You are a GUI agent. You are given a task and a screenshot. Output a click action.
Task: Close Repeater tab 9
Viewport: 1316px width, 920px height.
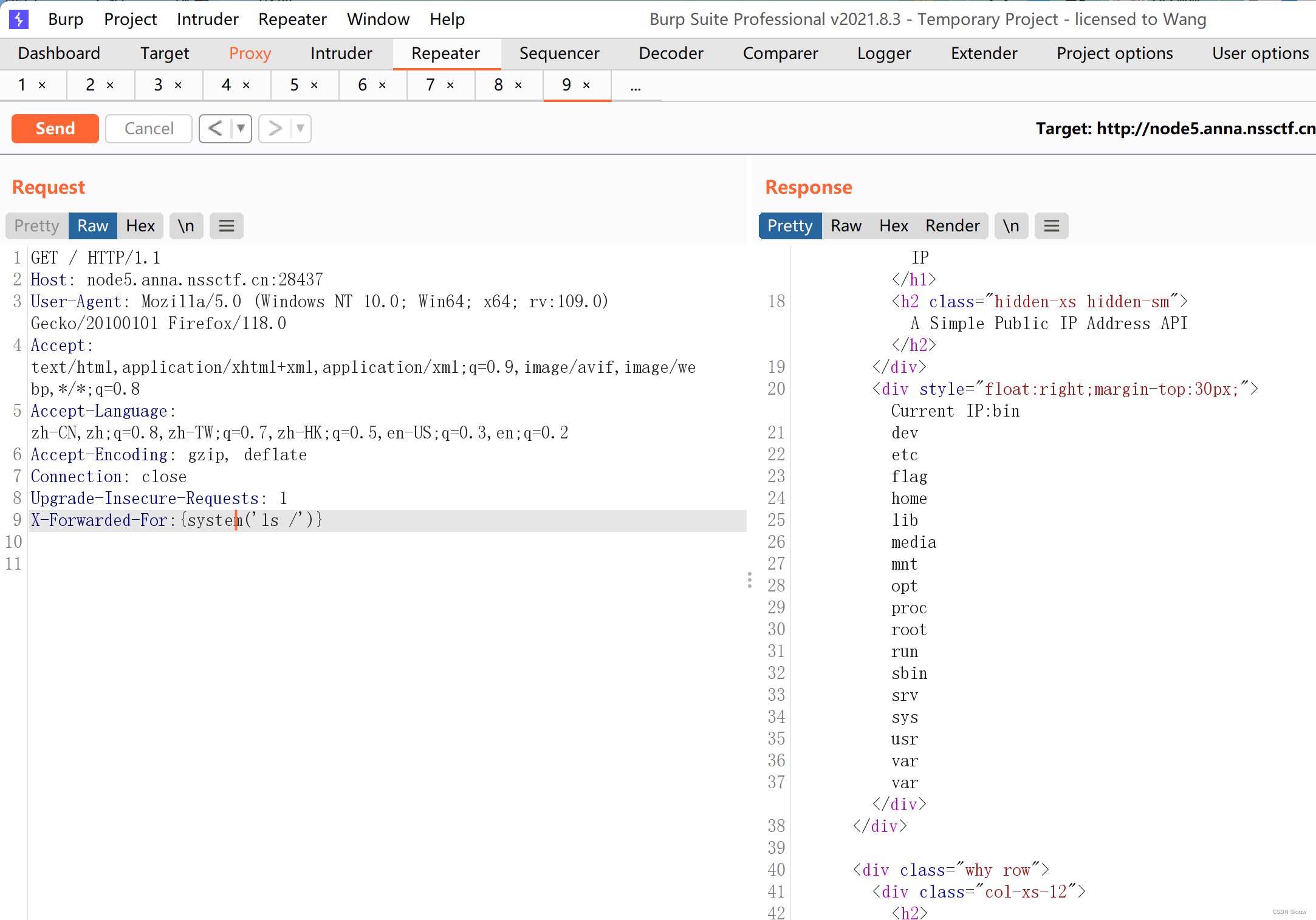coord(586,86)
